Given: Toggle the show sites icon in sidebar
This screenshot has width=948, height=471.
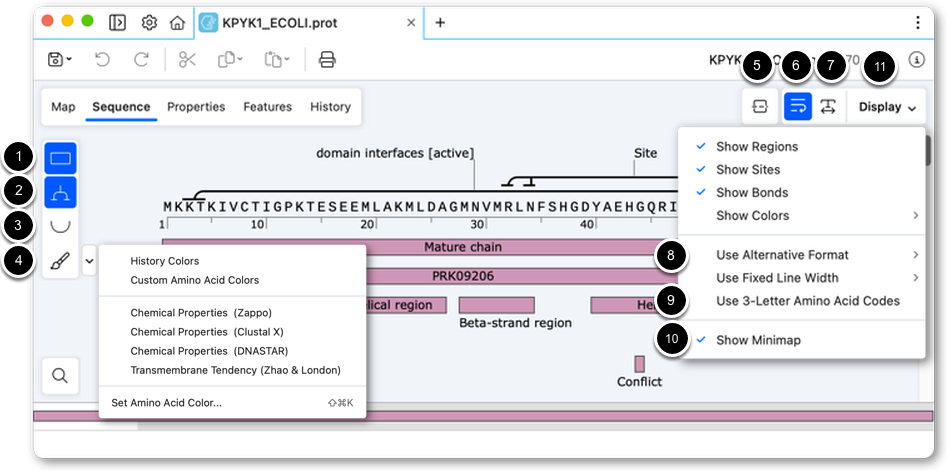Looking at the screenshot, I should click(60, 193).
